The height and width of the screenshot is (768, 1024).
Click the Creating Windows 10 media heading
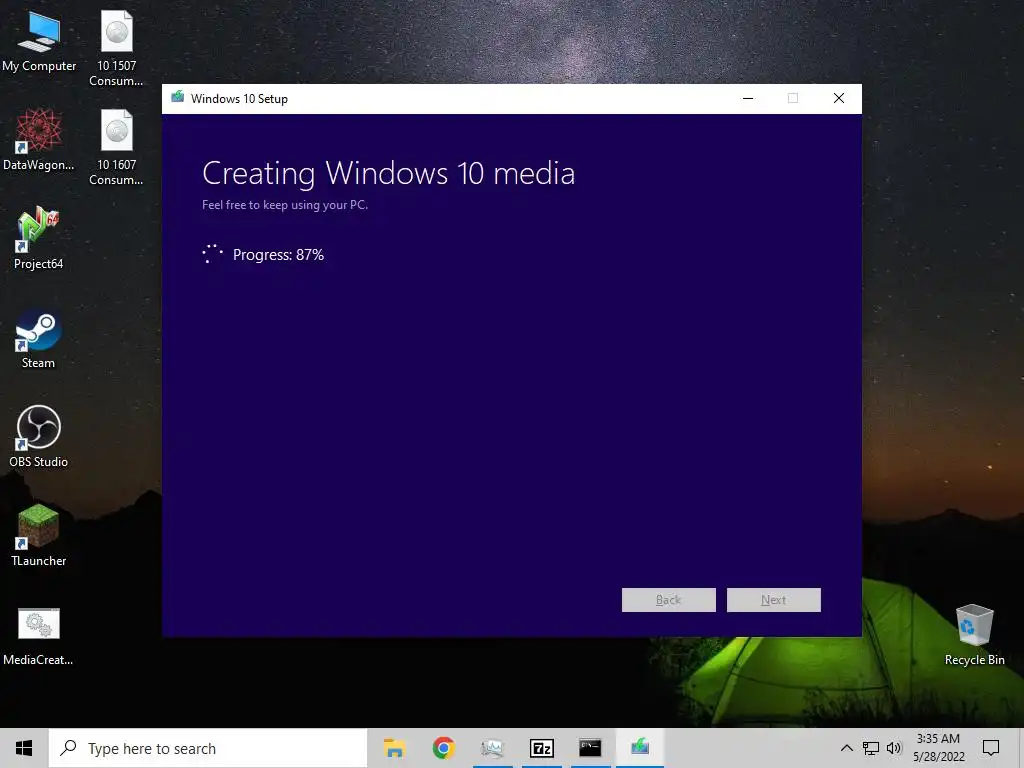[389, 174]
